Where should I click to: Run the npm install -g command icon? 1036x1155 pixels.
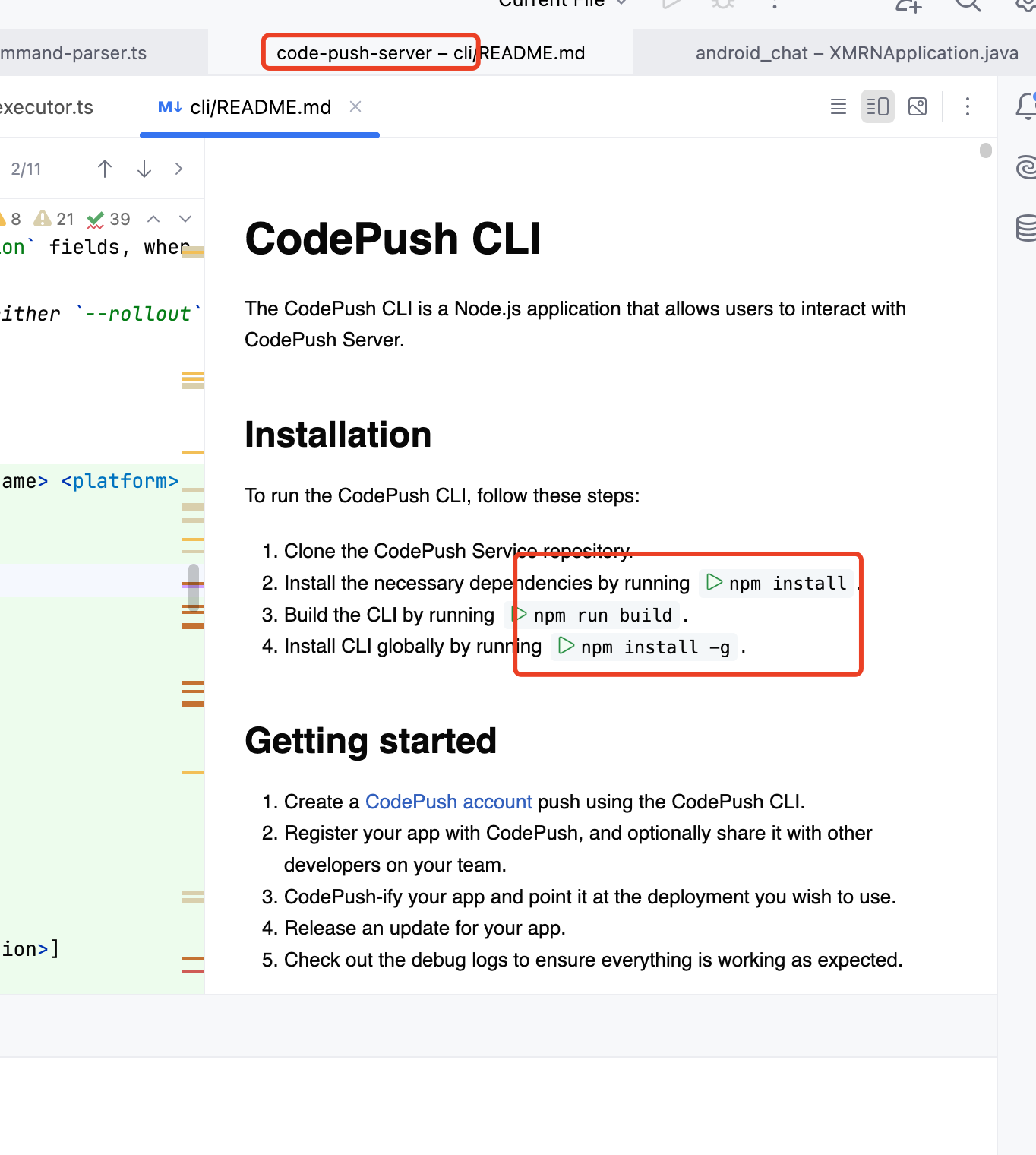click(x=566, y=646)
